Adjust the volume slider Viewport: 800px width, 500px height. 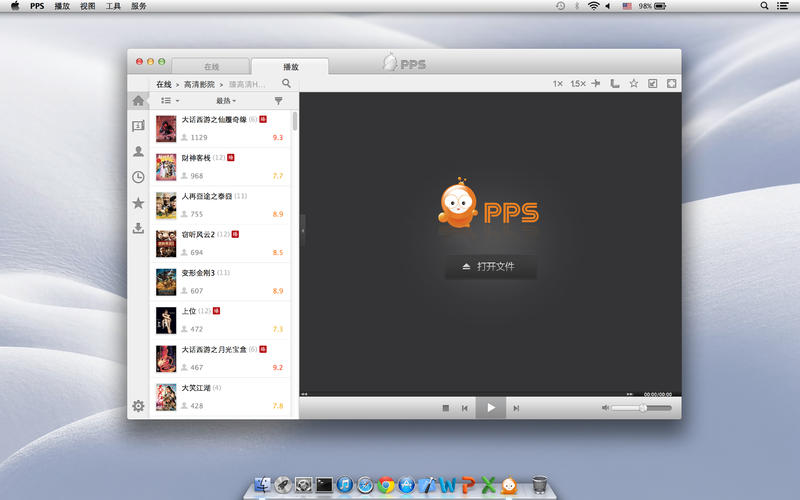click(x=642, y=408)
